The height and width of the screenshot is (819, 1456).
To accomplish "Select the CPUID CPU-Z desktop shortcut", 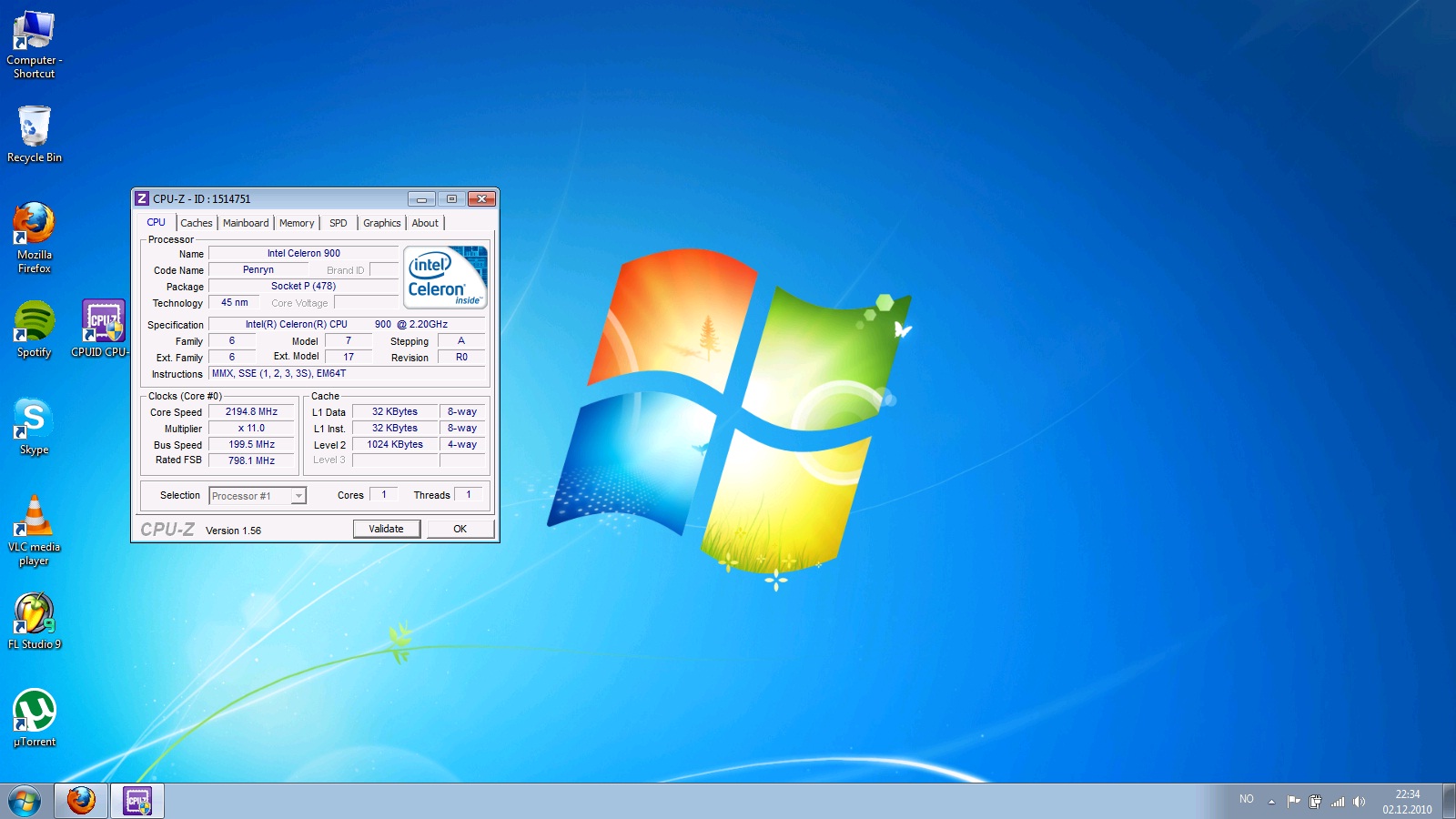I will [101, 329].
